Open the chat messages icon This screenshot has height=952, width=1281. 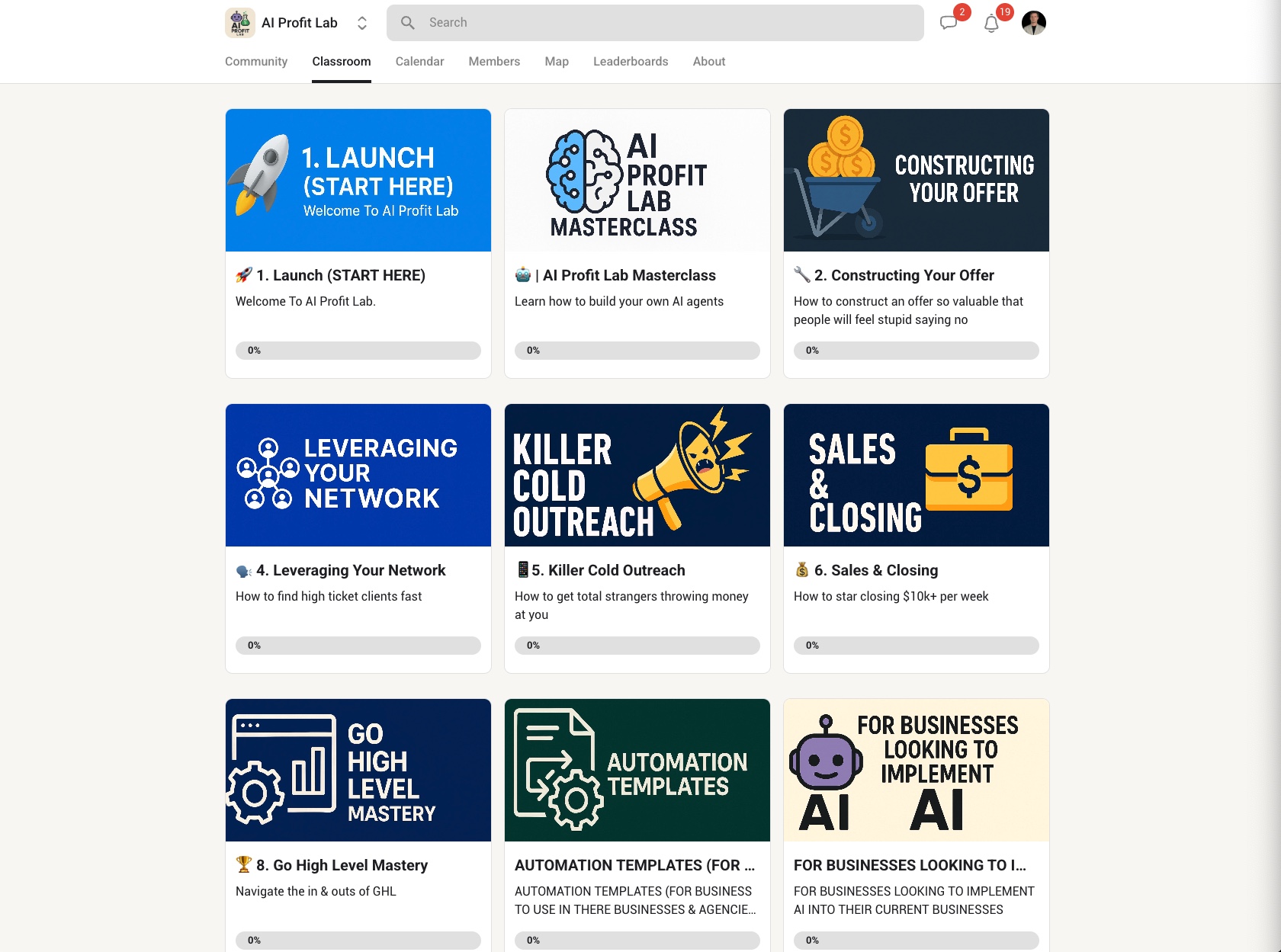949,23
